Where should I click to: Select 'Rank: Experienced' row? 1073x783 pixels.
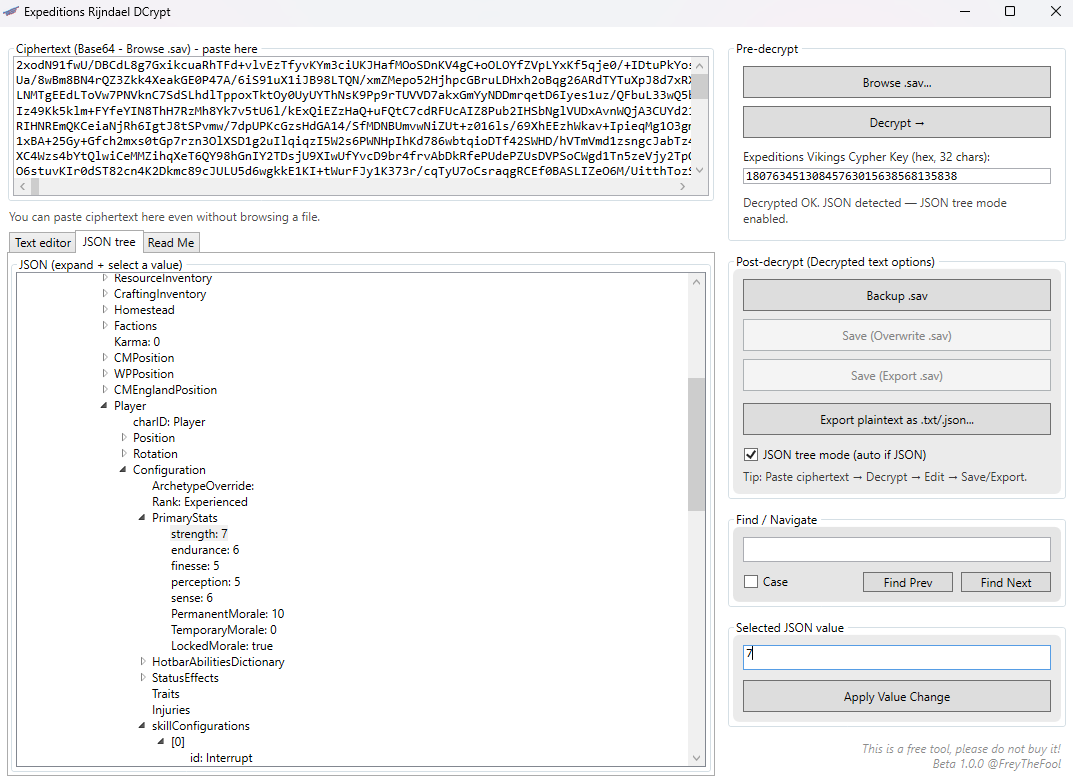pos(200,502)
